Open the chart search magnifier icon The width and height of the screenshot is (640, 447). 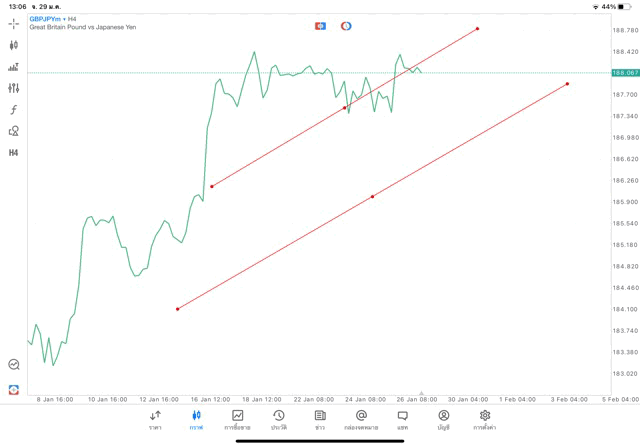(x=14, y=365)
